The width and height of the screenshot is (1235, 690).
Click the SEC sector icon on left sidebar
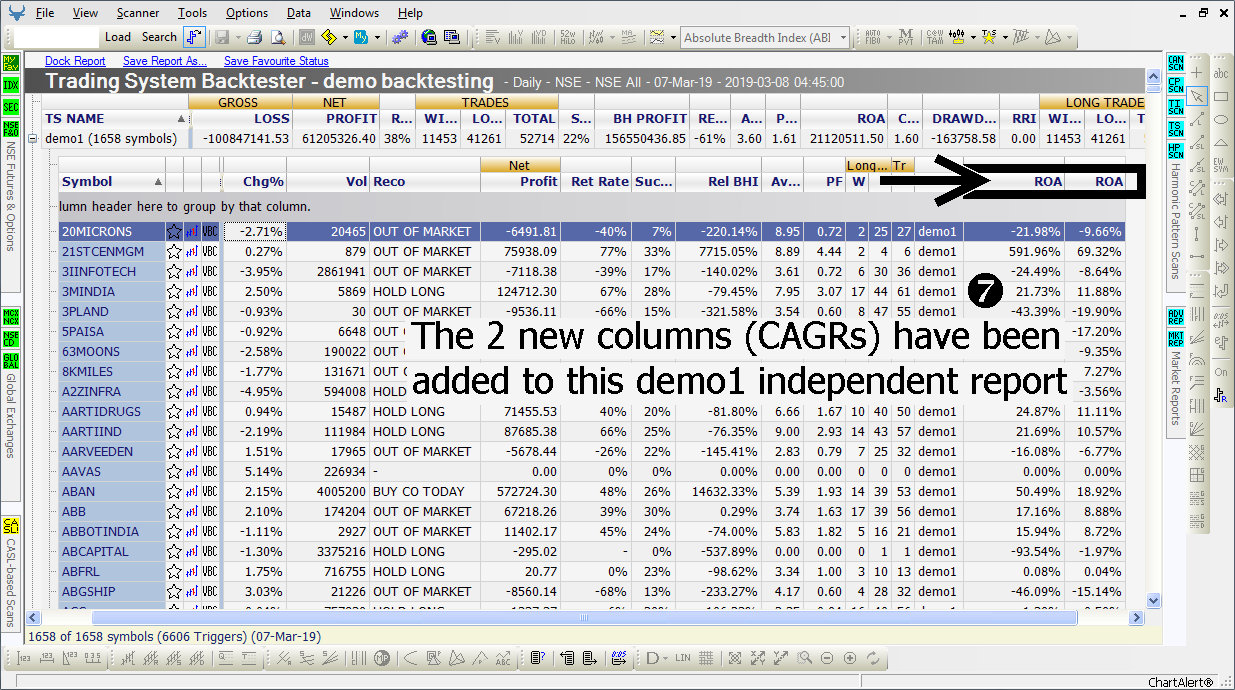click(11, 107)
